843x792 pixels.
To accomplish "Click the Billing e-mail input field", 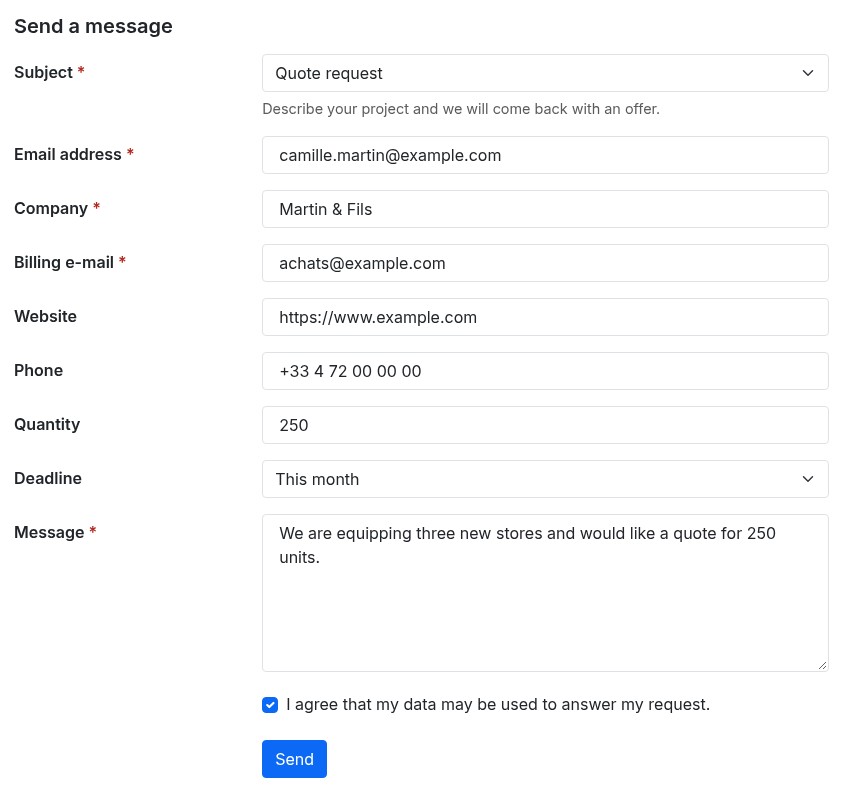I will (x=545, y=263).
